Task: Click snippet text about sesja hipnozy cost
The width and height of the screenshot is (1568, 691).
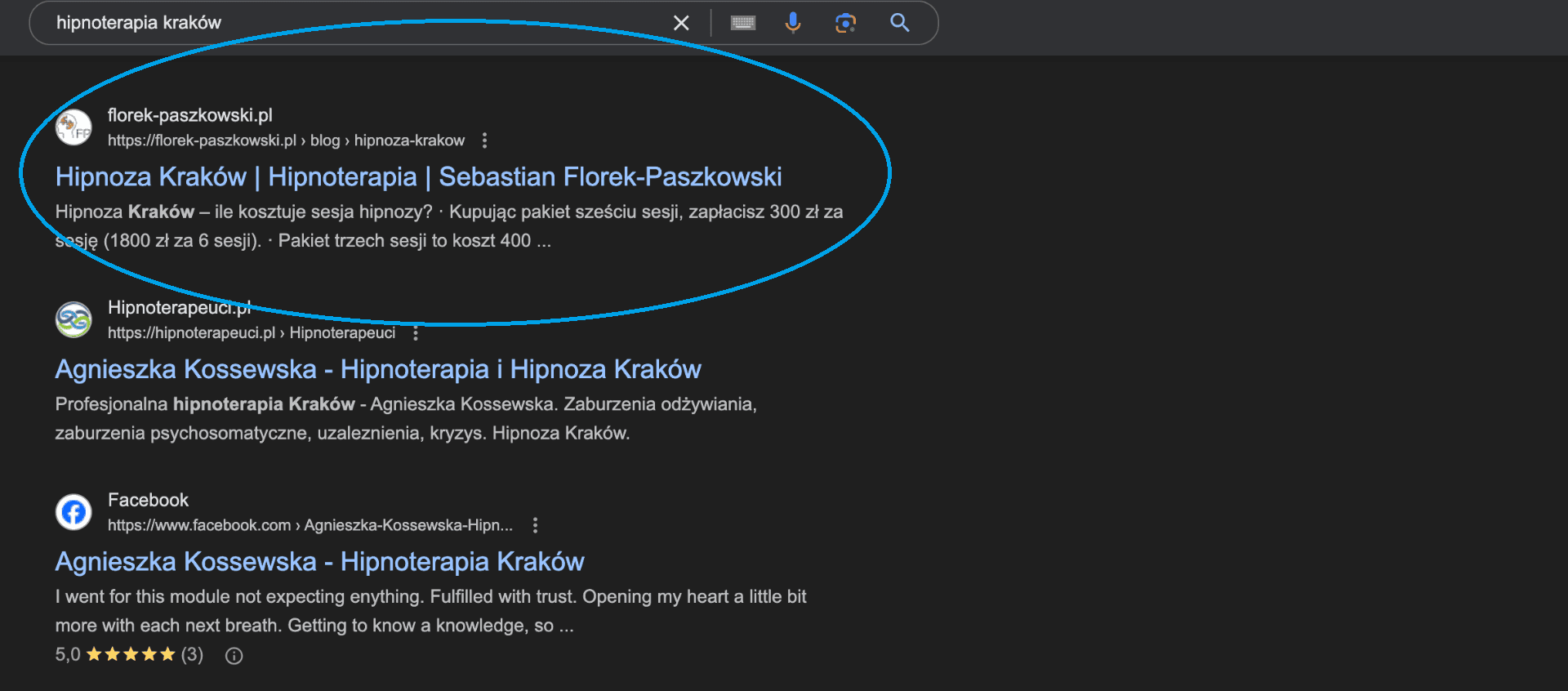Action: click(x=449, y=226)
